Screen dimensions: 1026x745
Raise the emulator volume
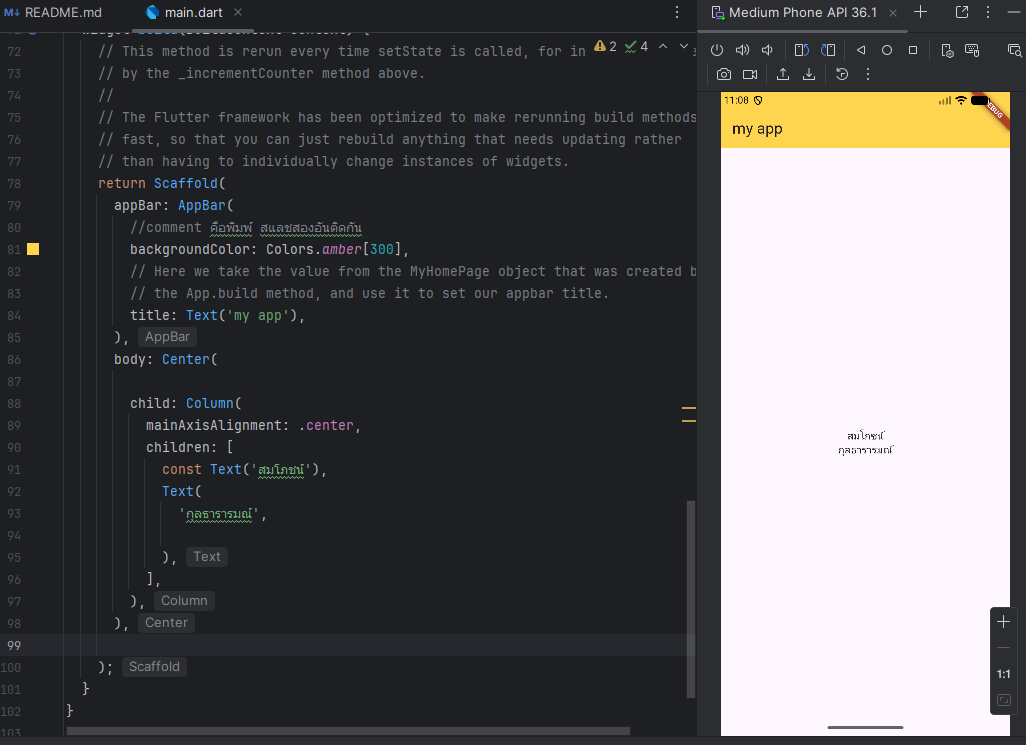pos(742,50)
